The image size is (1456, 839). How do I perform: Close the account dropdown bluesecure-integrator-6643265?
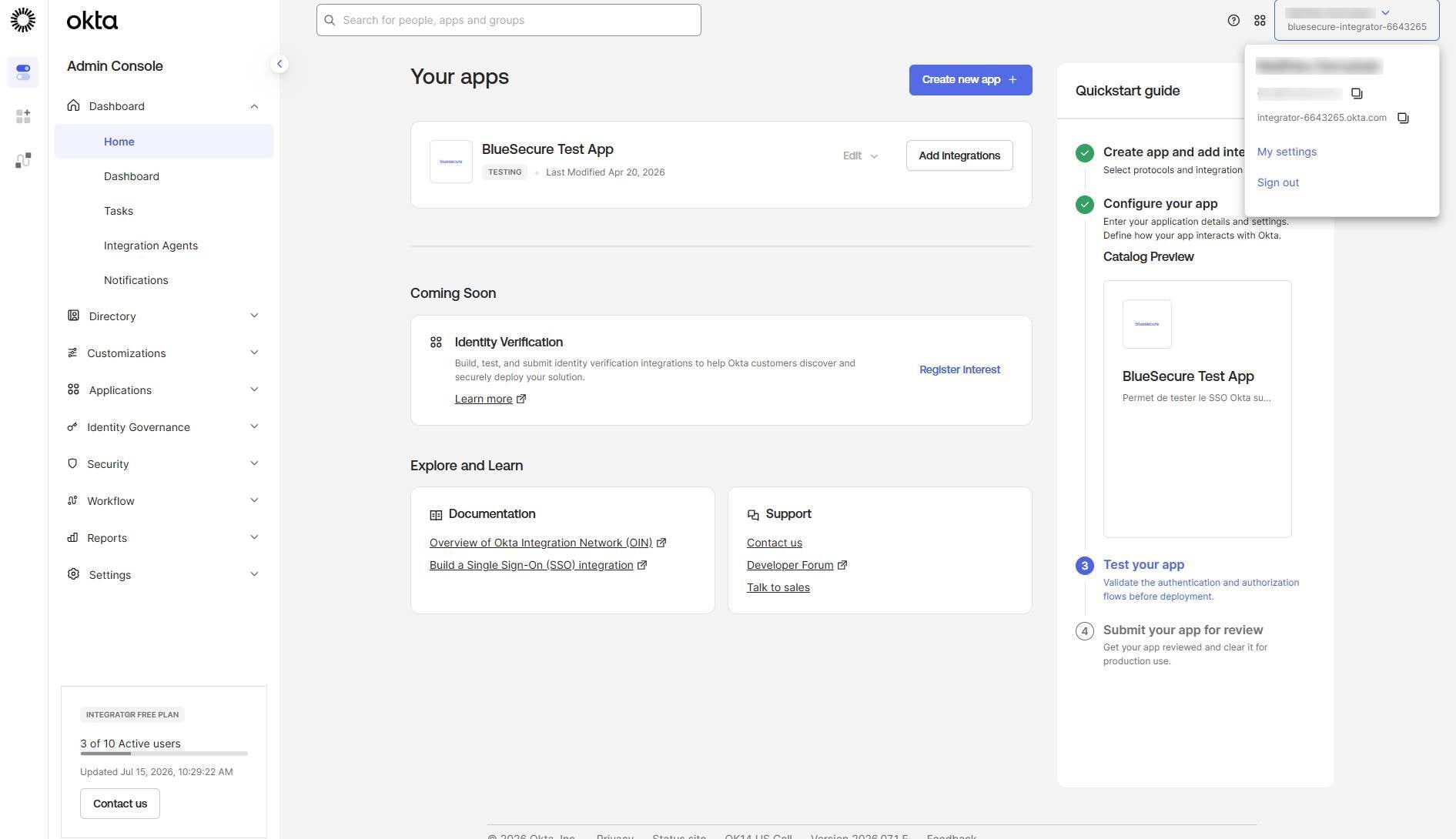(x=1357, y=20)
